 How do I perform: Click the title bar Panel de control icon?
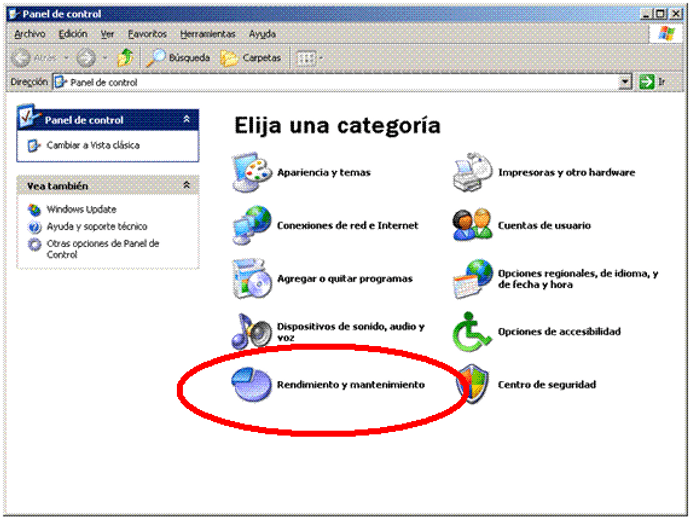click(x=14, y=14)
